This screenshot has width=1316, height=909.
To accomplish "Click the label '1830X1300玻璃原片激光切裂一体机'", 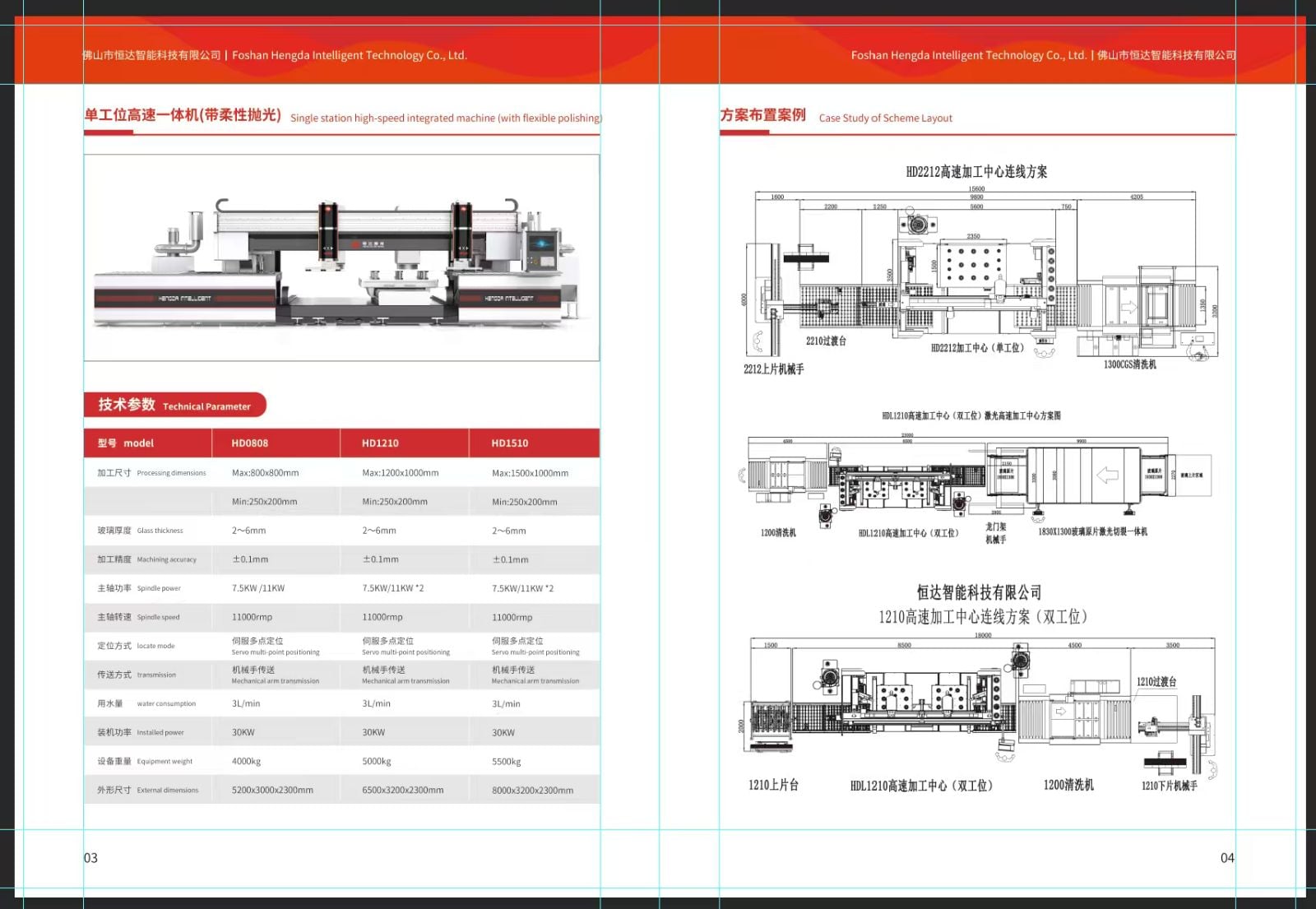I will coord(1093,531).
